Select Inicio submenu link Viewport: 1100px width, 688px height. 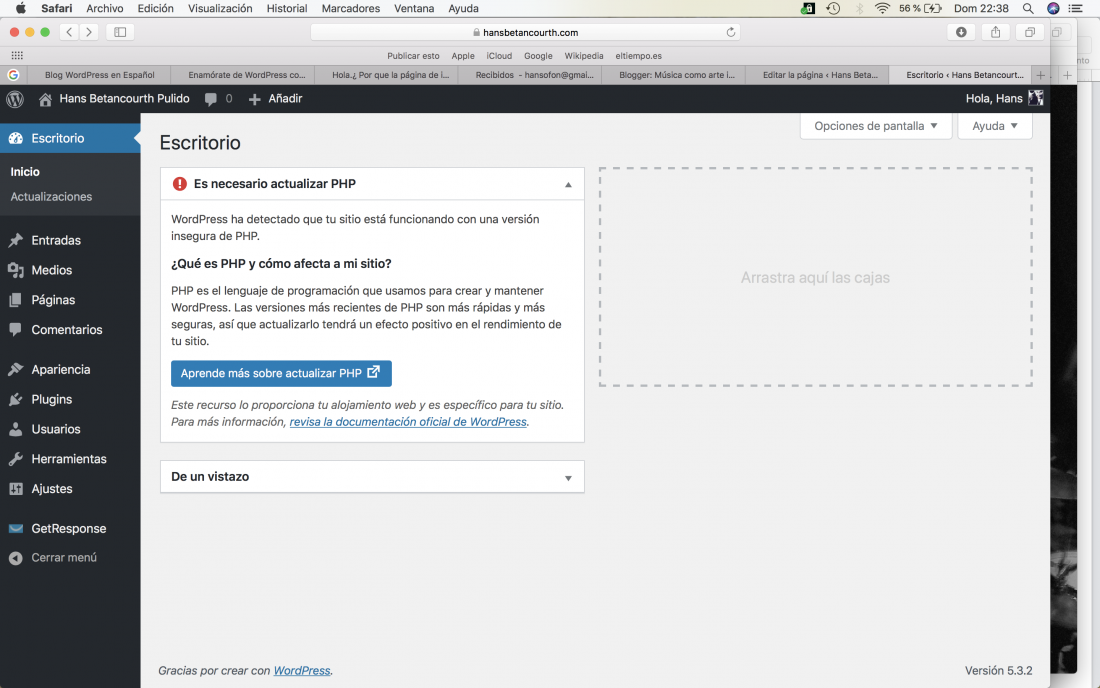pos(25,172)
